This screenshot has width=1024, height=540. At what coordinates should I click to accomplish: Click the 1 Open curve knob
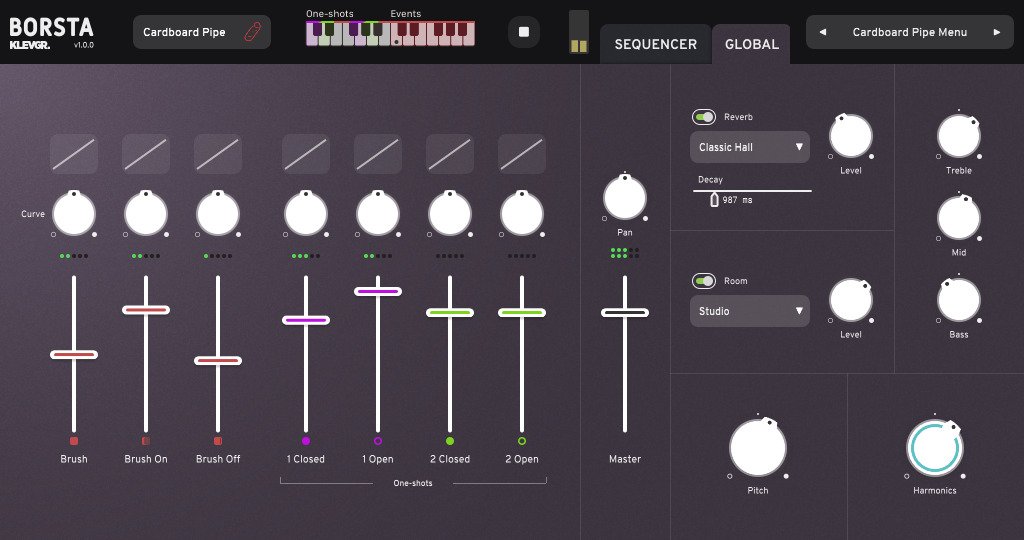pos(377,214)
